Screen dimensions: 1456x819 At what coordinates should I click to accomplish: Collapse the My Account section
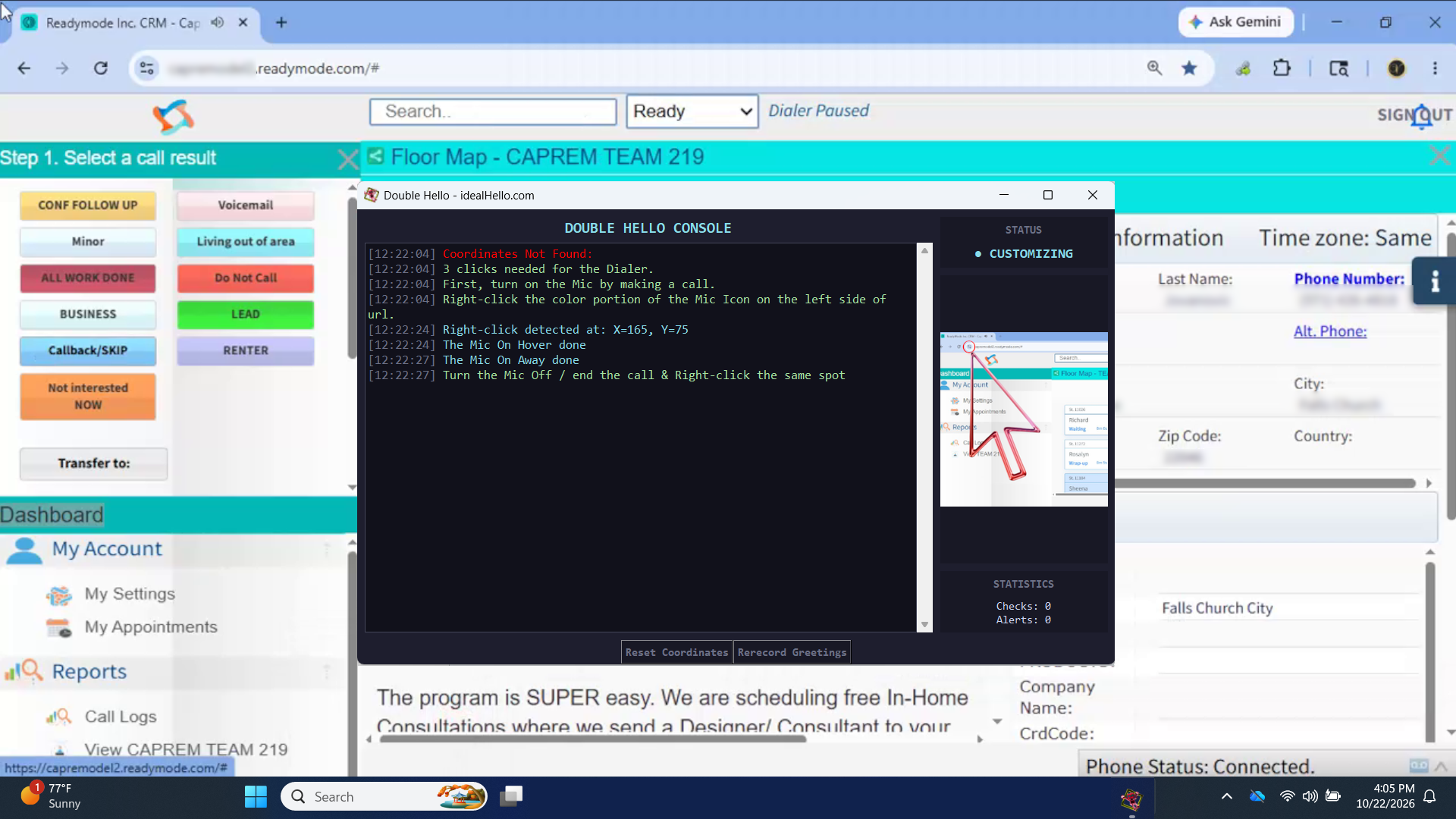(x=327, y=548)
